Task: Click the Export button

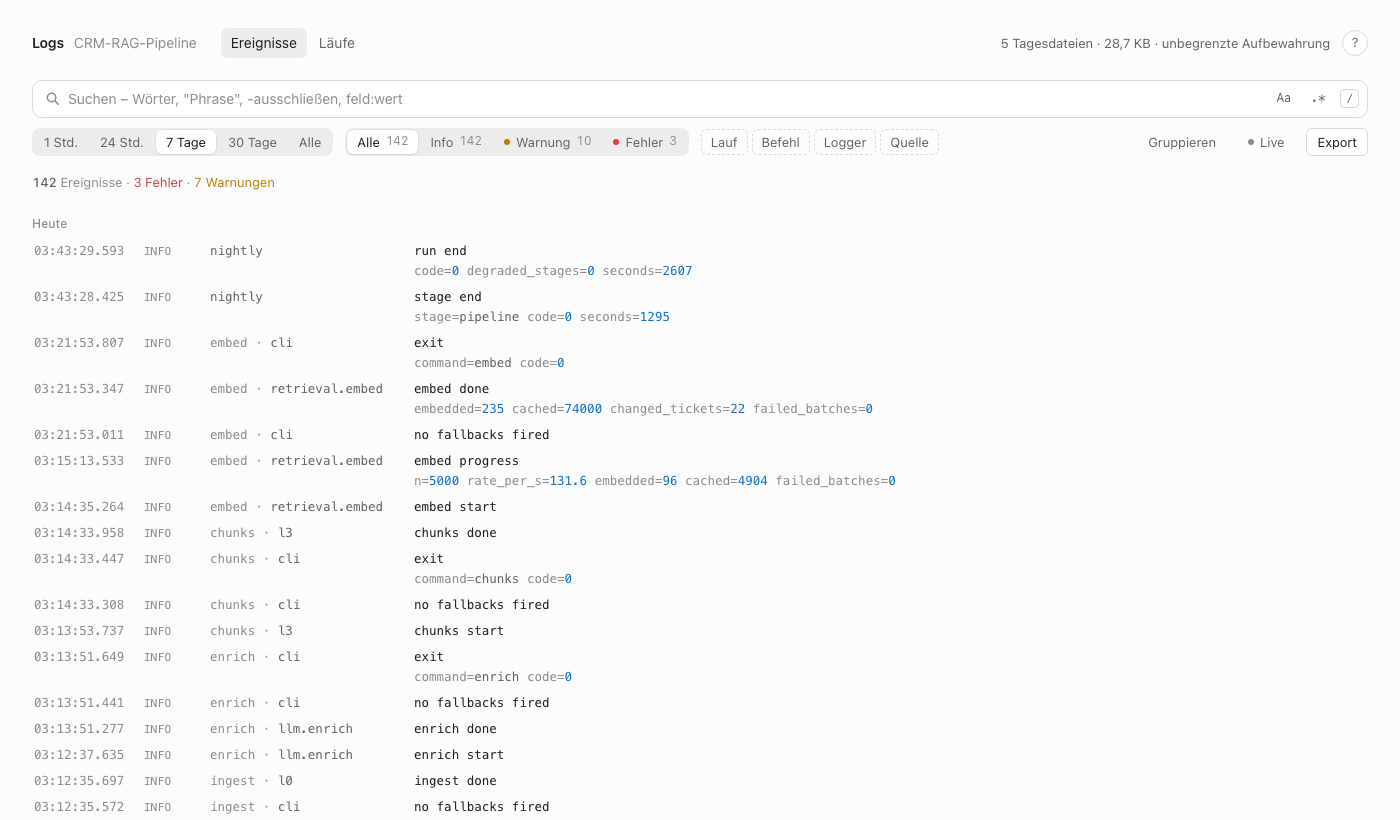Action: click(x=1336, y=142)
